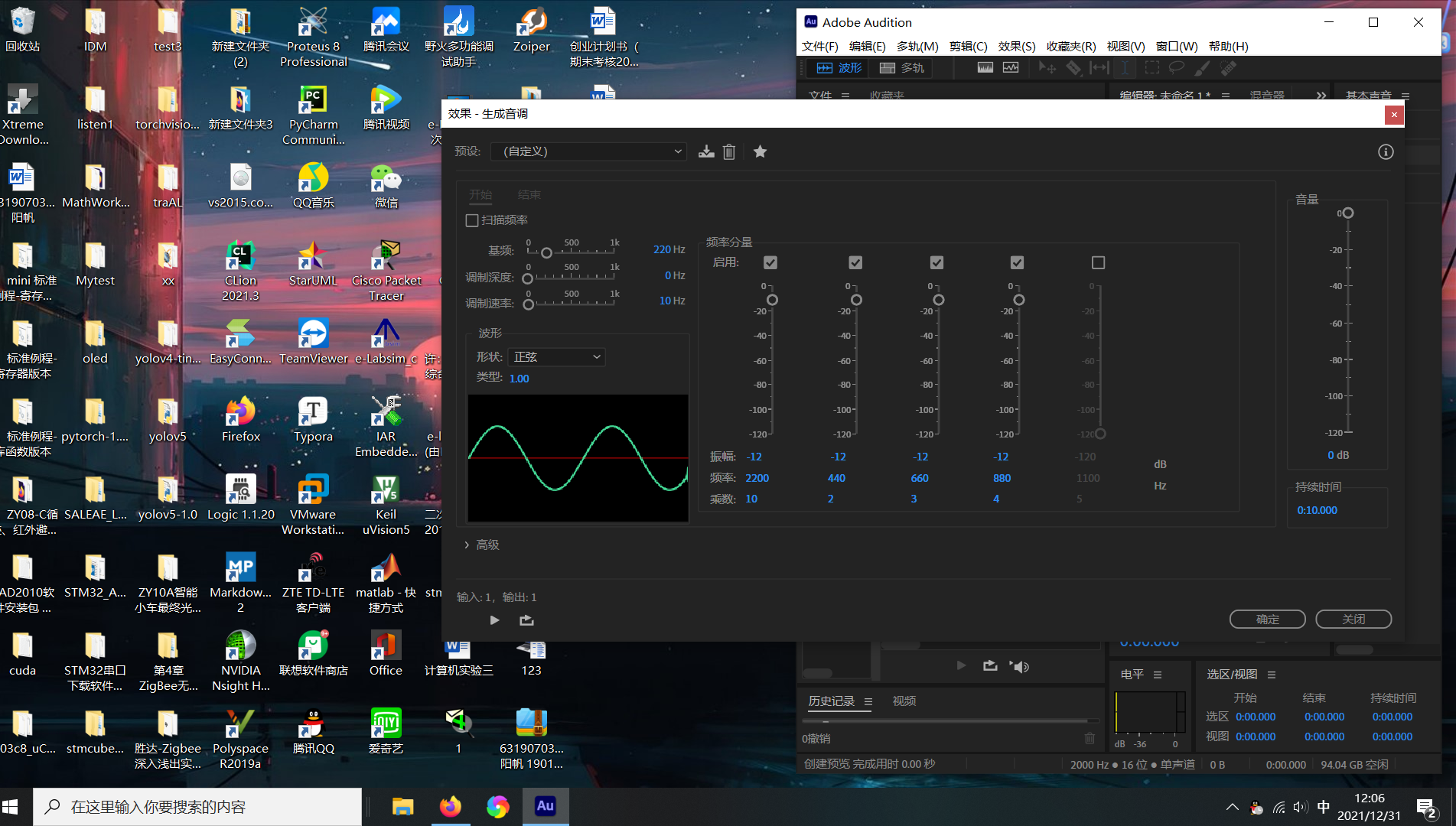The width and height of the screenshot is (1456, 826).
Task: Click the base frequency (基频) slider handle
Action: [546, 253]
